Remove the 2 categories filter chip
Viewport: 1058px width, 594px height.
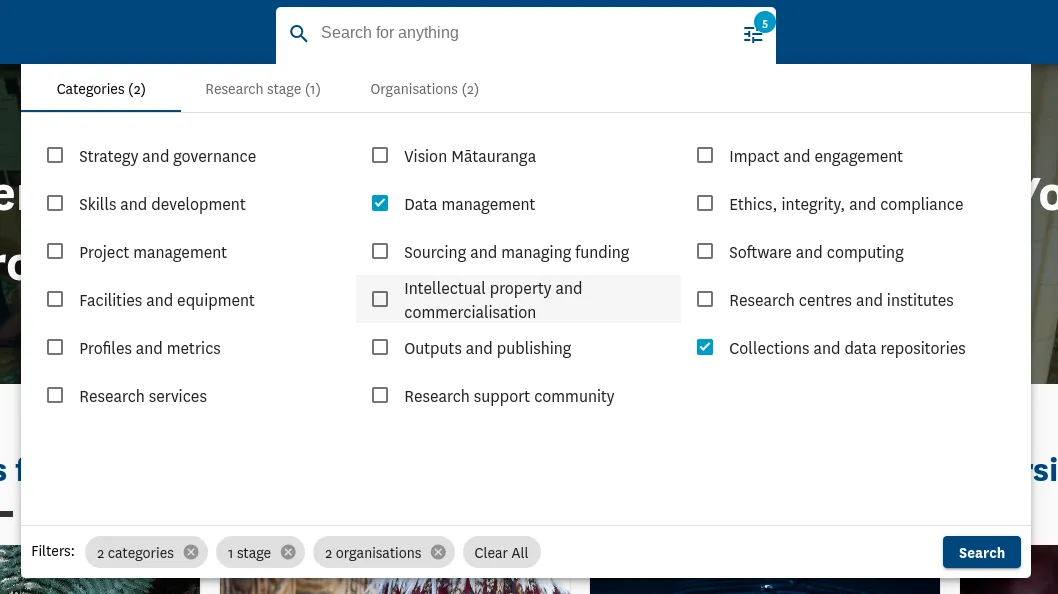pyautogui.click(x=190, y=552)
